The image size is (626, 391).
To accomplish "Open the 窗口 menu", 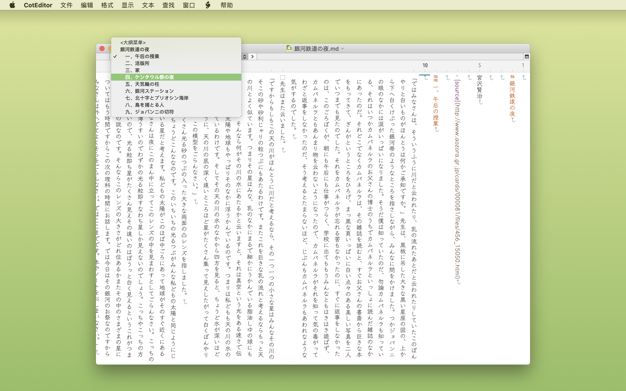I will point(188,5).
